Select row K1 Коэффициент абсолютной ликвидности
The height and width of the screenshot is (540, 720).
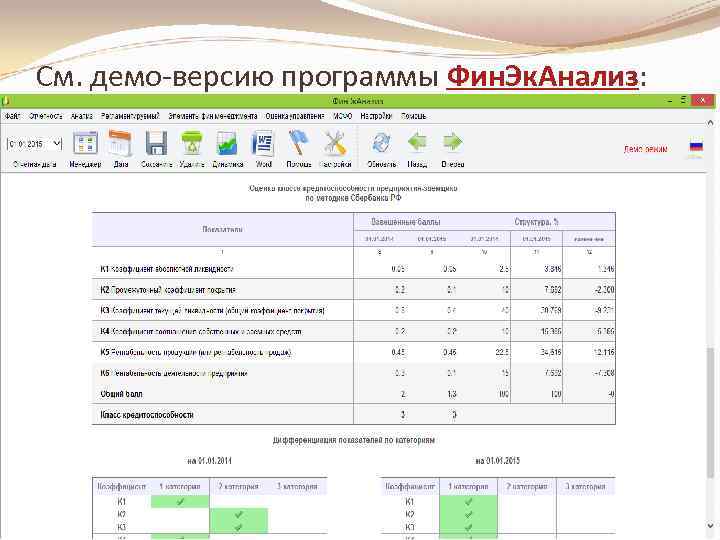click(354, 269)
